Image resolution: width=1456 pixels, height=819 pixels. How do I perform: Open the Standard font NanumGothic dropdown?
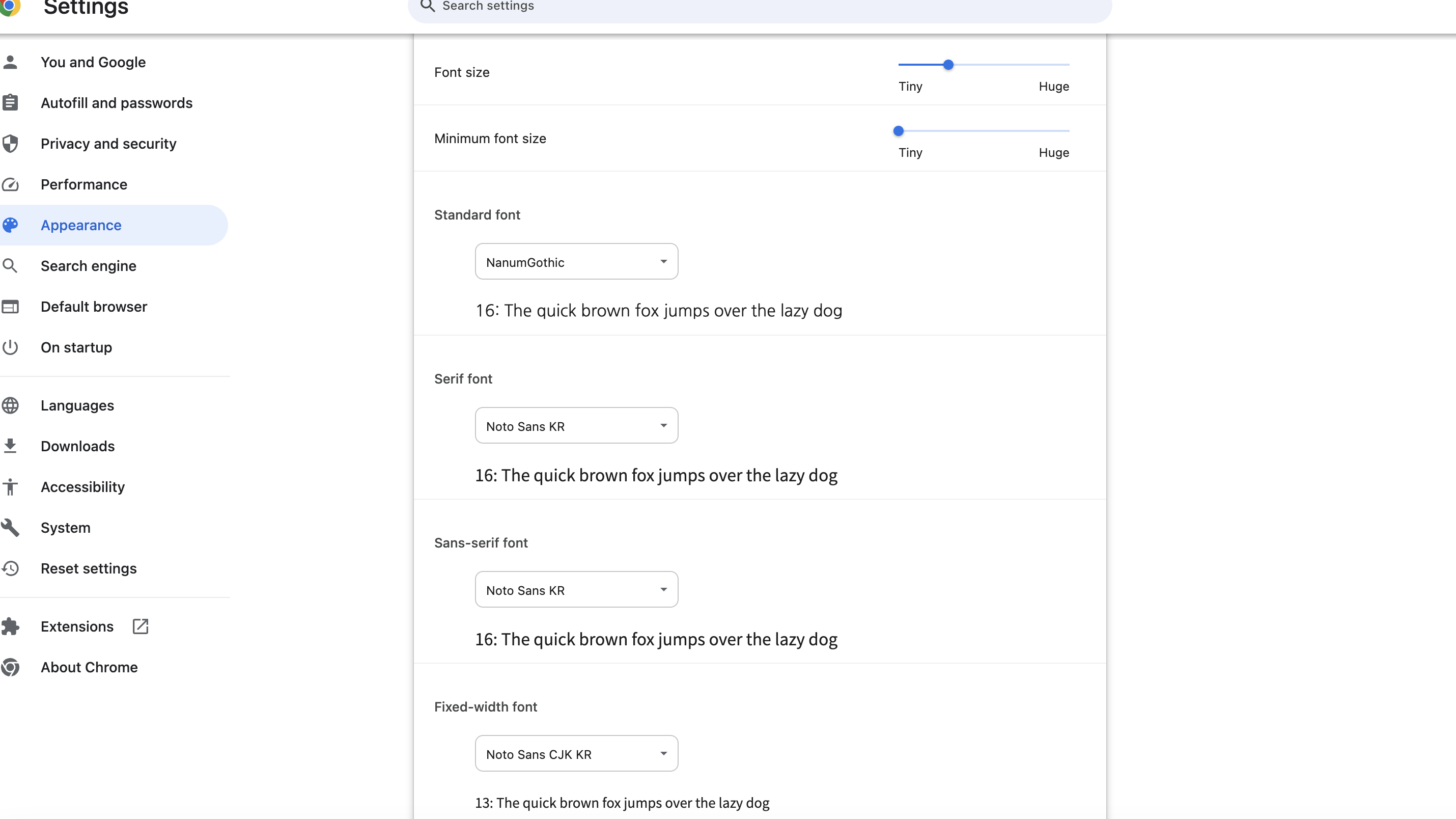(576, 262)
